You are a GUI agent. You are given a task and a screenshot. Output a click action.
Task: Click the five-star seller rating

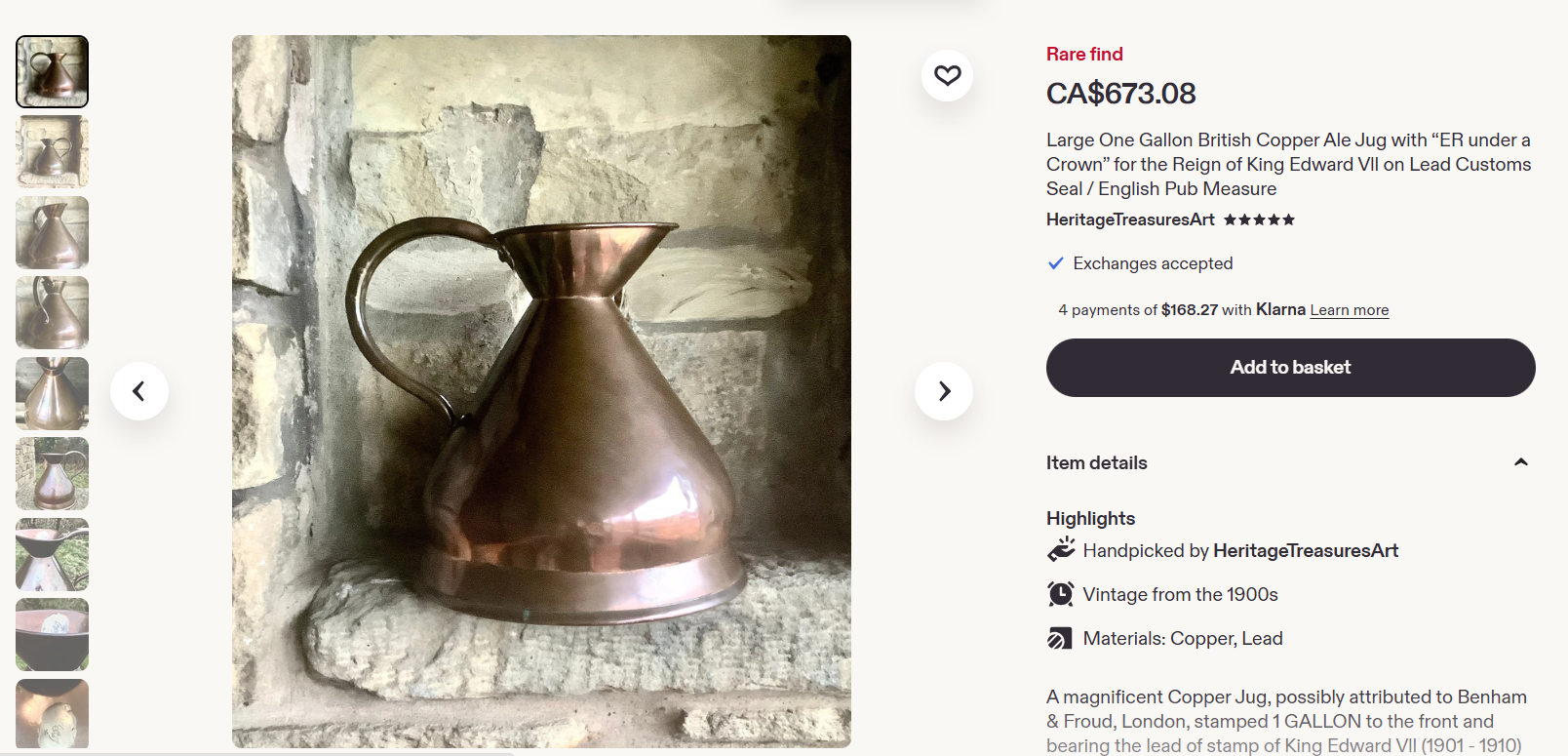(1259, 219)
